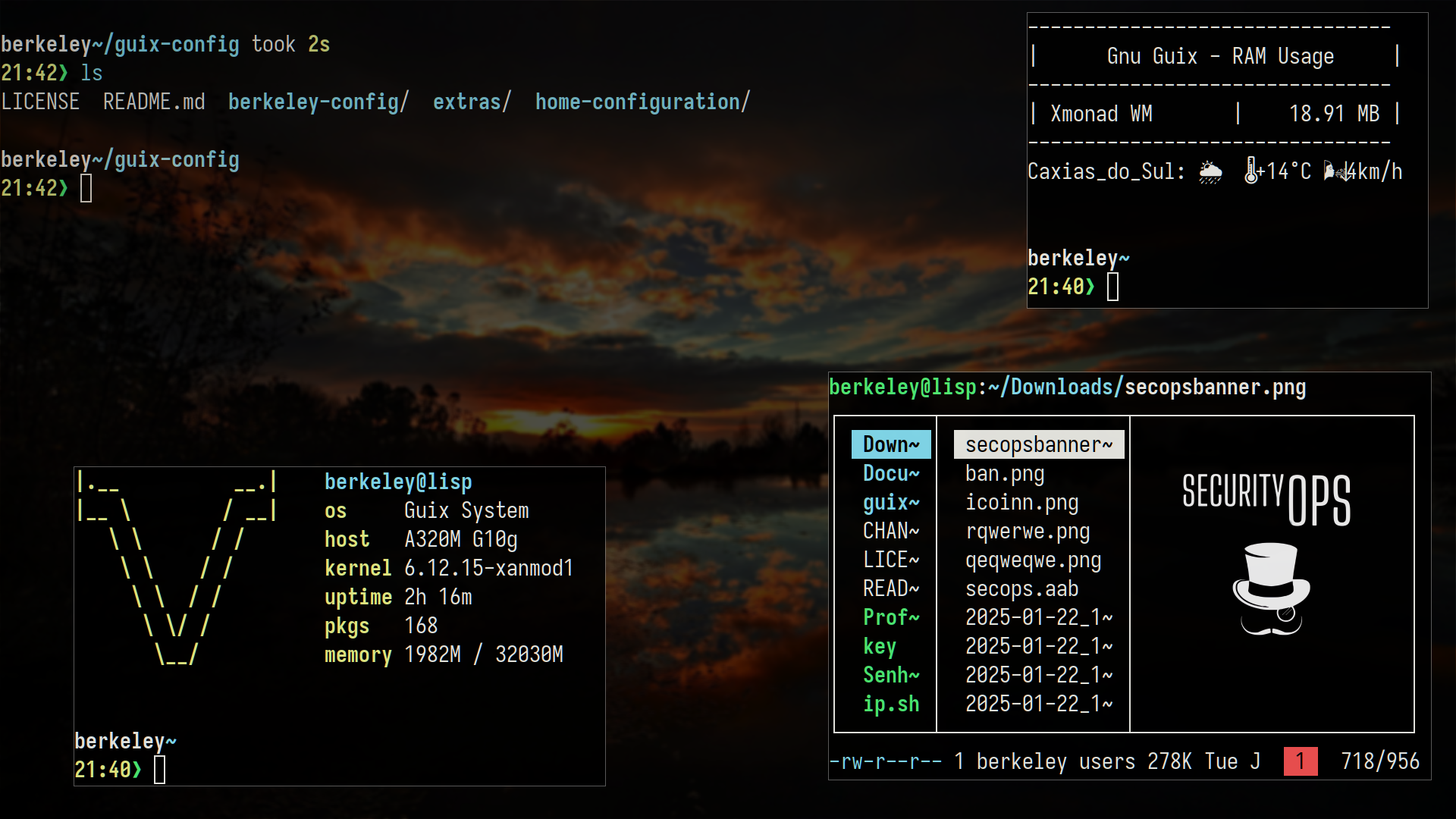Image resolution: width=1456 pixels, height=819 pixels.
Task: Select ban.png in the file list
Action: pyautogui.click(x=1005, y=474)
